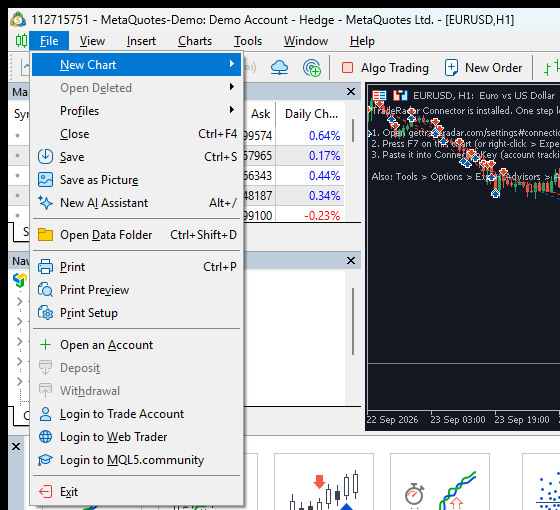Image resolution: width=560 pixels, height=510 pixels.
Task: Select Exit to quit MetaTrader
Action: click(136, 491)
